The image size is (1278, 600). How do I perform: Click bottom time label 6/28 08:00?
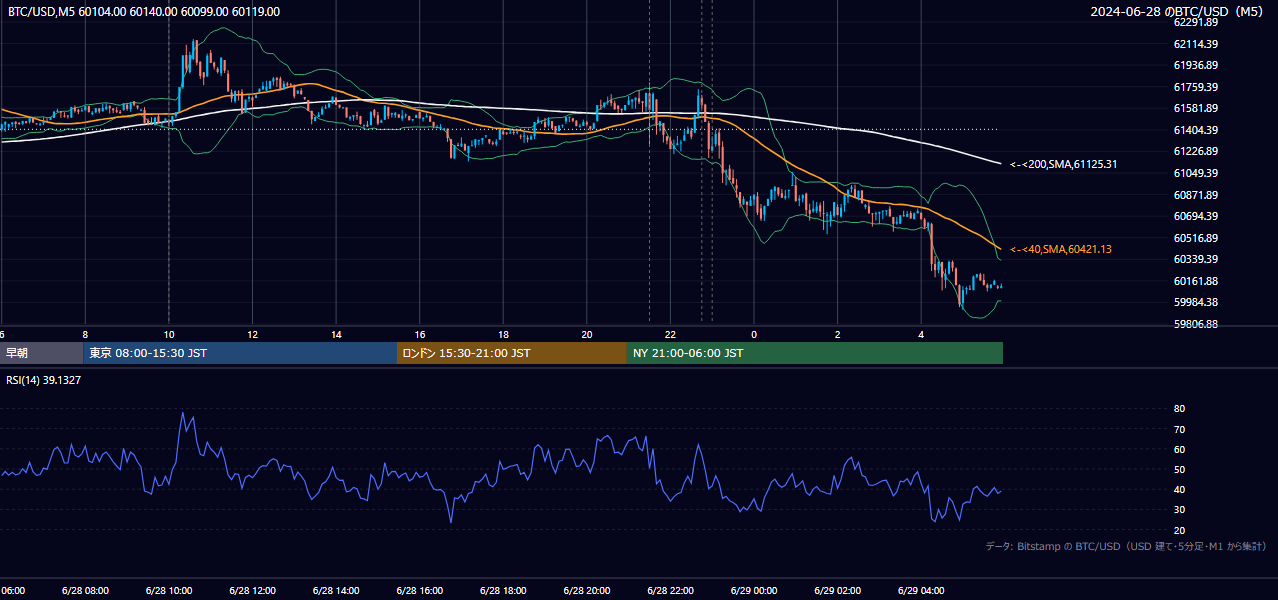(x=85, y=590)
